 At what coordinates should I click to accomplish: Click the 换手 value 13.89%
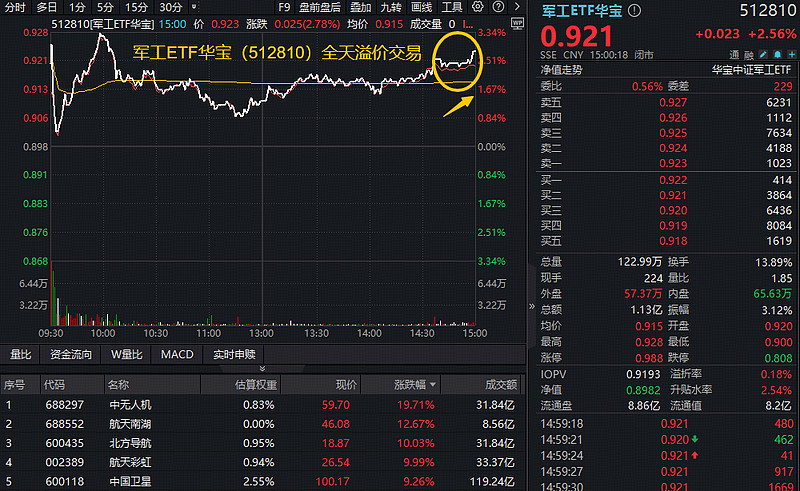click(x=773, y=262)
